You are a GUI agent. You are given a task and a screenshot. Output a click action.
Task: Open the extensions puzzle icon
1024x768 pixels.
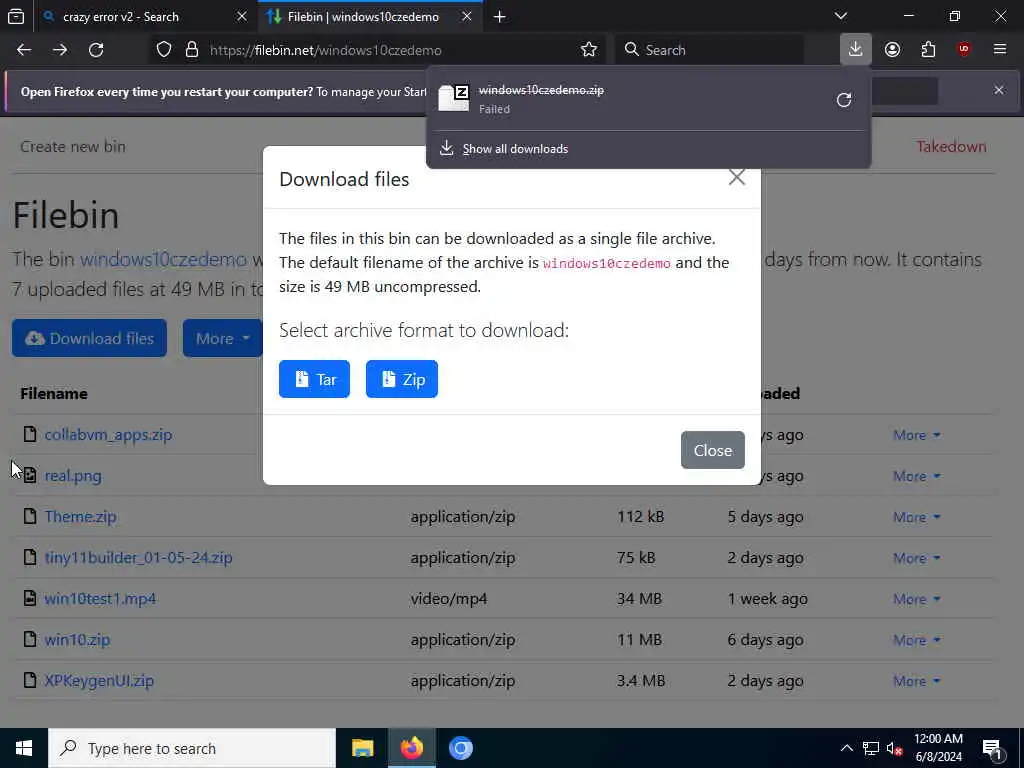tap(928, 50)
